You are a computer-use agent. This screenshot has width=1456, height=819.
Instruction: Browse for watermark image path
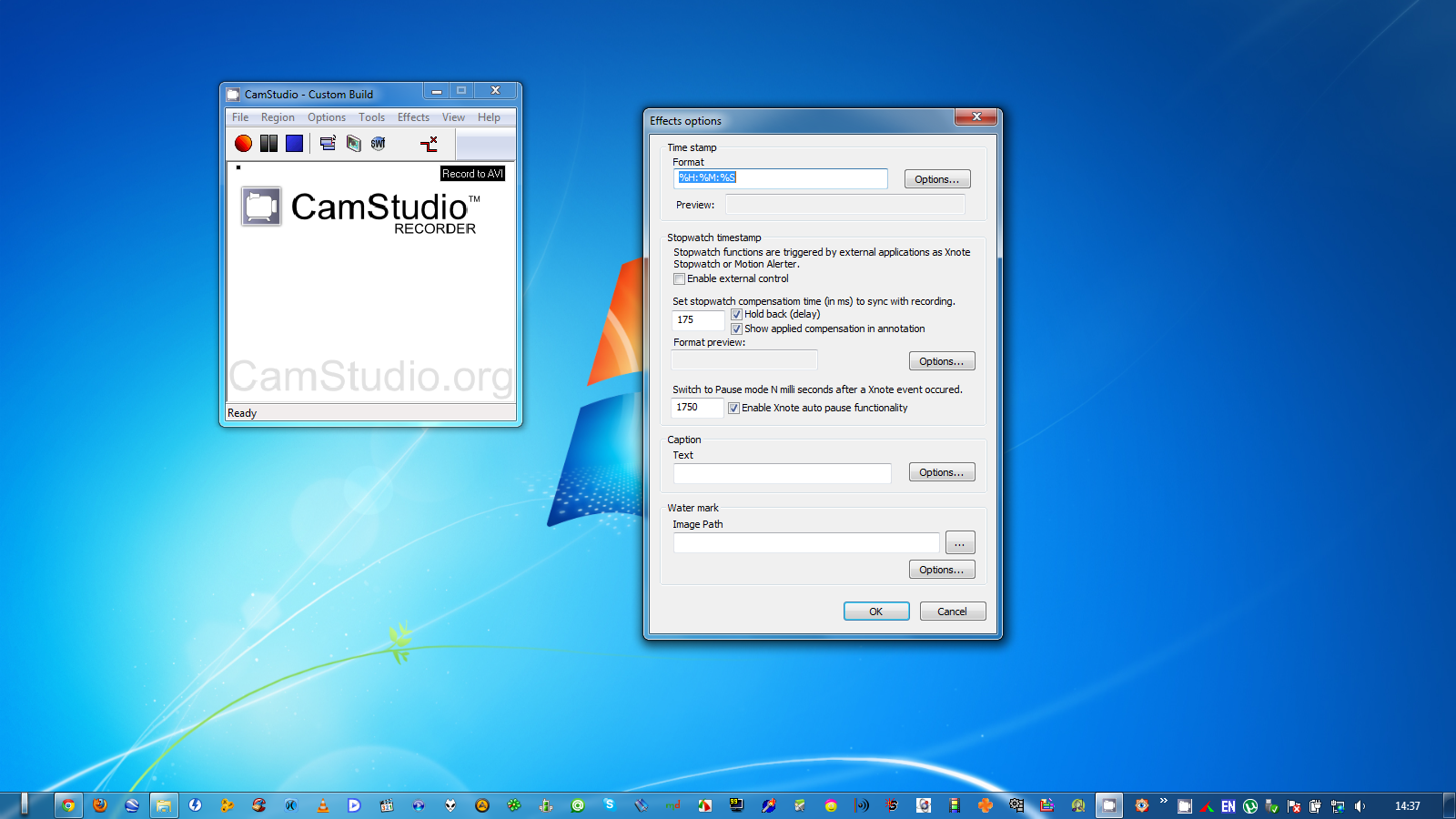coord(959,543)
